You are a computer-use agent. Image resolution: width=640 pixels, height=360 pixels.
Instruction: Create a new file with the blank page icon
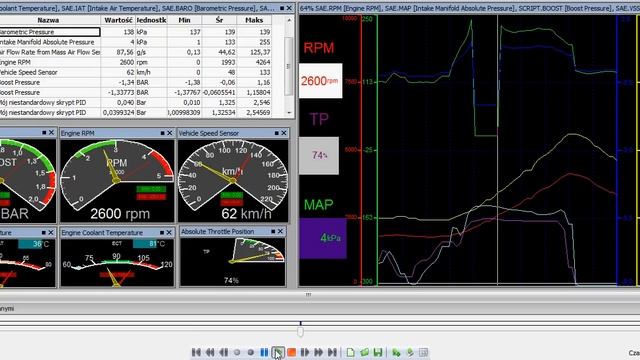351,352
